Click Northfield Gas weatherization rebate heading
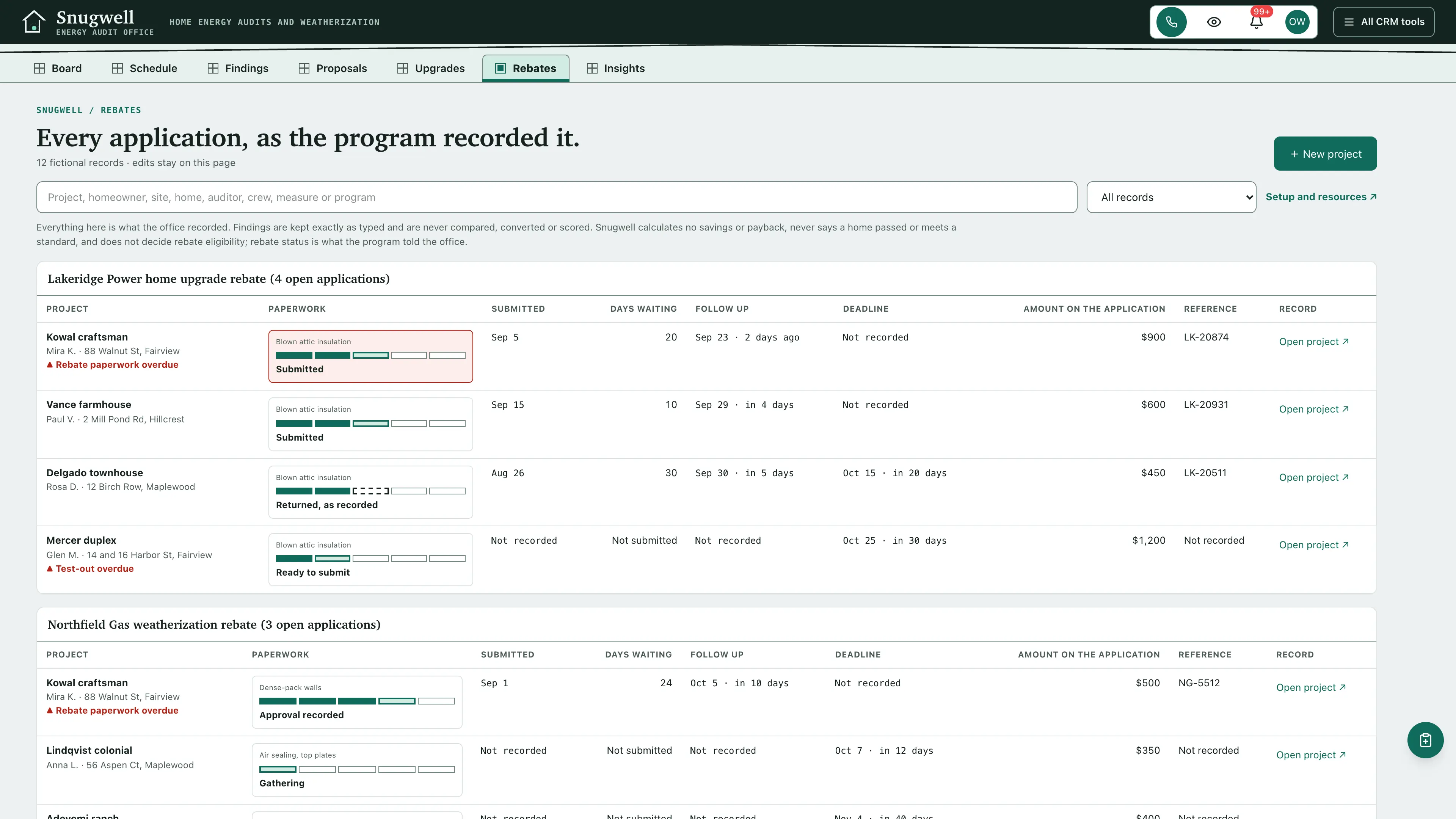The height and width of the screenshot is (819, 1456). [214, 624]
